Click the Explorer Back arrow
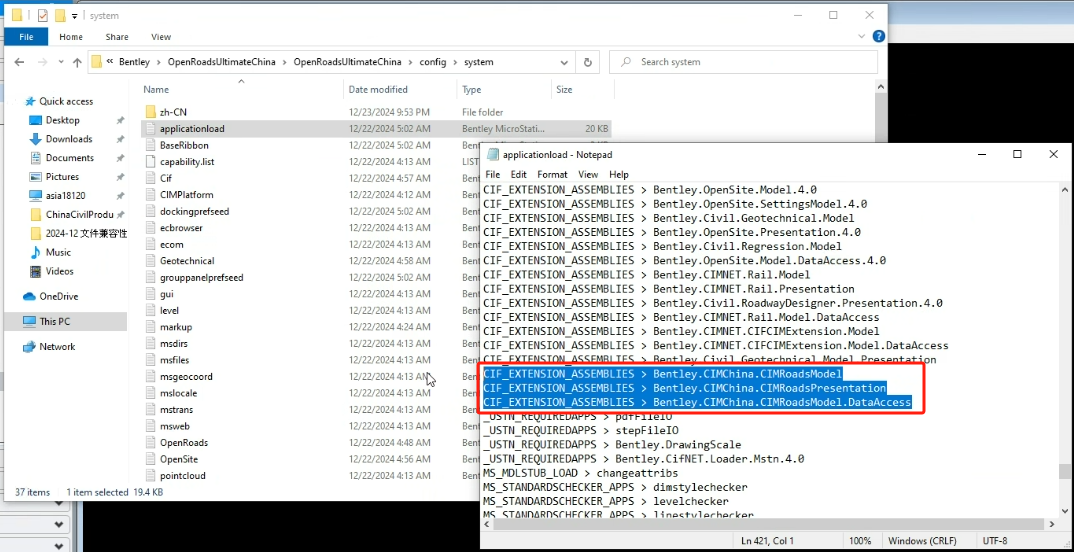This screenshot has width=1074, height=552. click(x=19, y=62)
